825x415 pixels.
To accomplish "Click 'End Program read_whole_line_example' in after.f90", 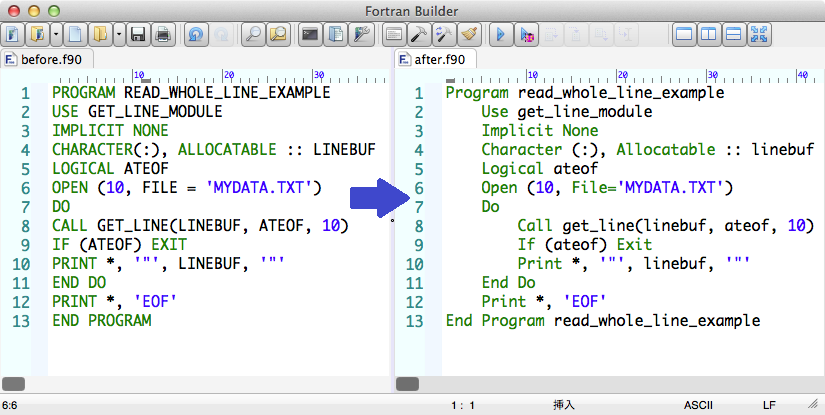I will [603, 320].
